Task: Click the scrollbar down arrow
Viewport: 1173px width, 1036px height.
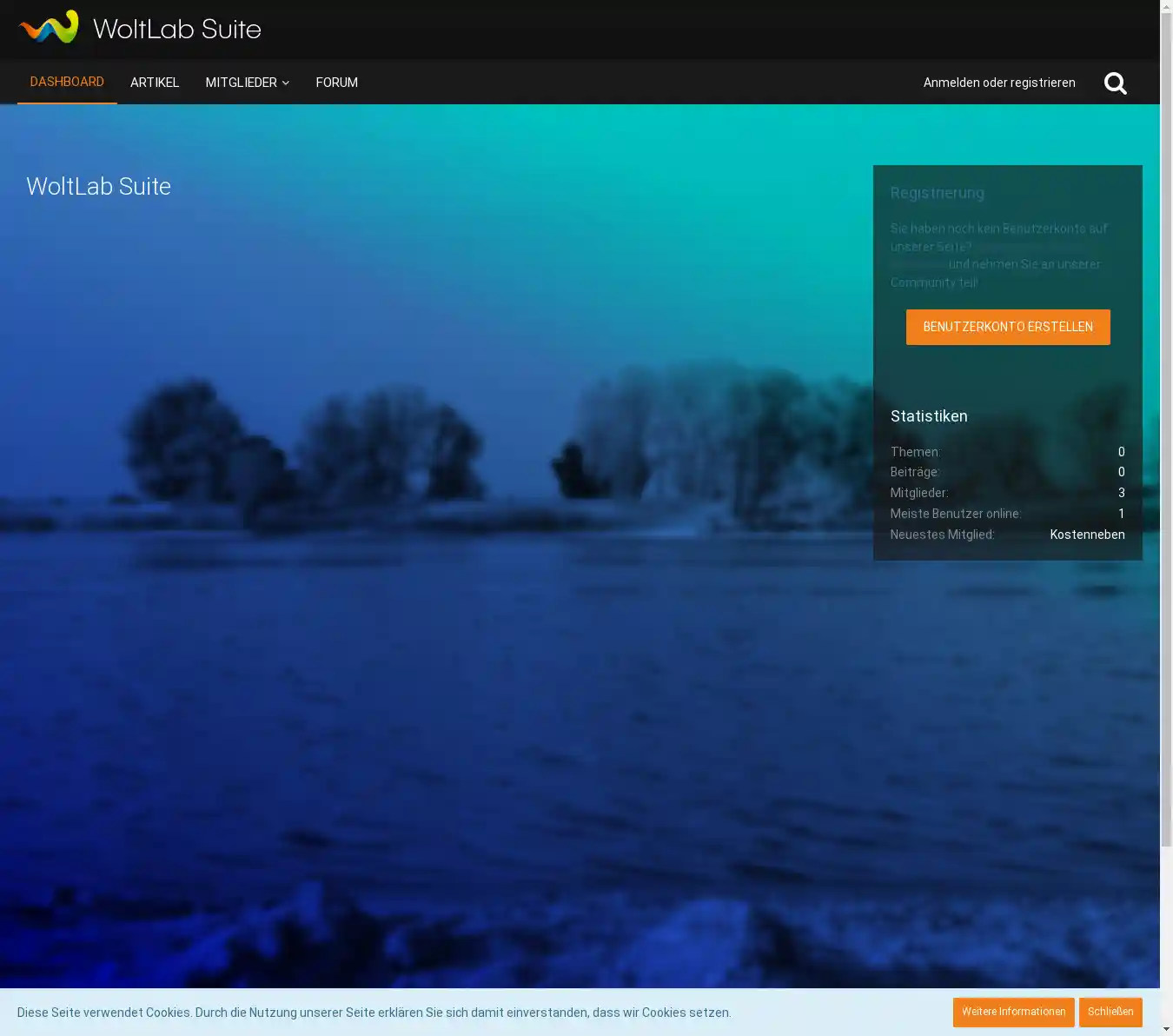Action: coord(1166,1029)
